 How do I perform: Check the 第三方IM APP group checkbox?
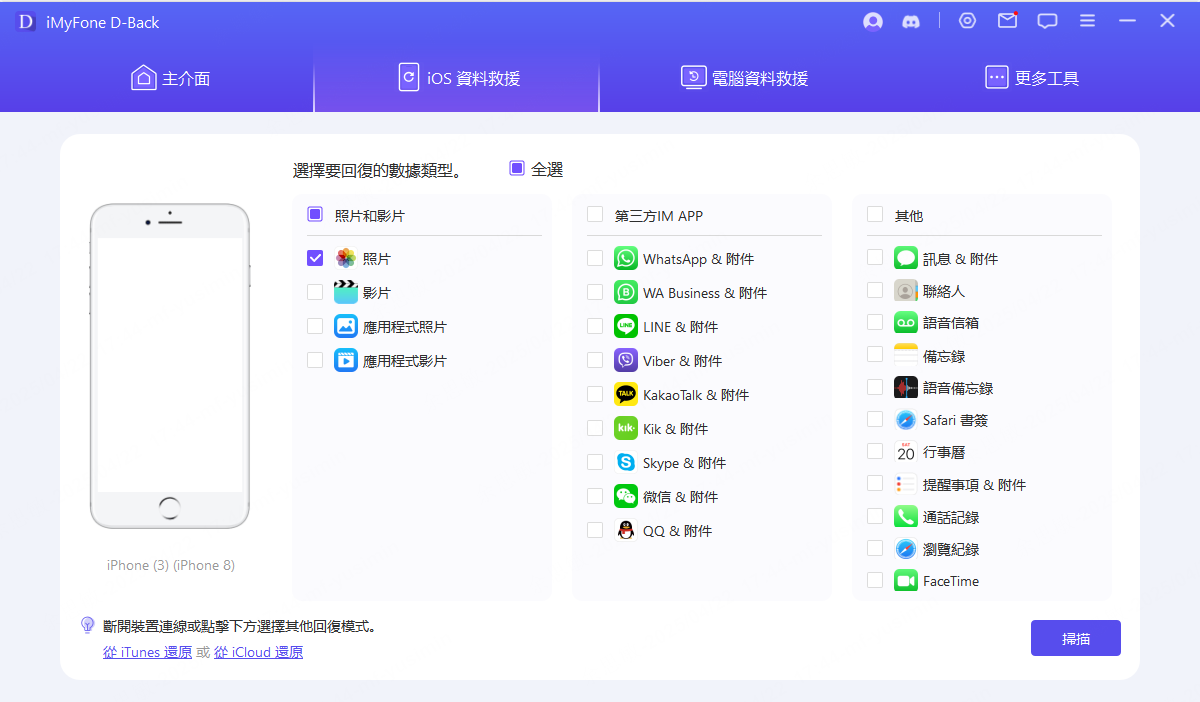[x=595, y=214]
